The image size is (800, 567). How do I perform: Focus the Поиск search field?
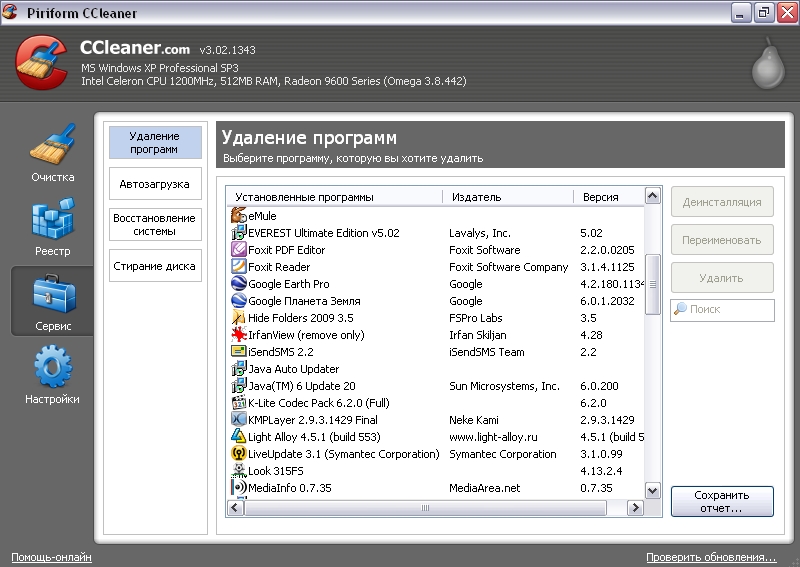point(722,309)
